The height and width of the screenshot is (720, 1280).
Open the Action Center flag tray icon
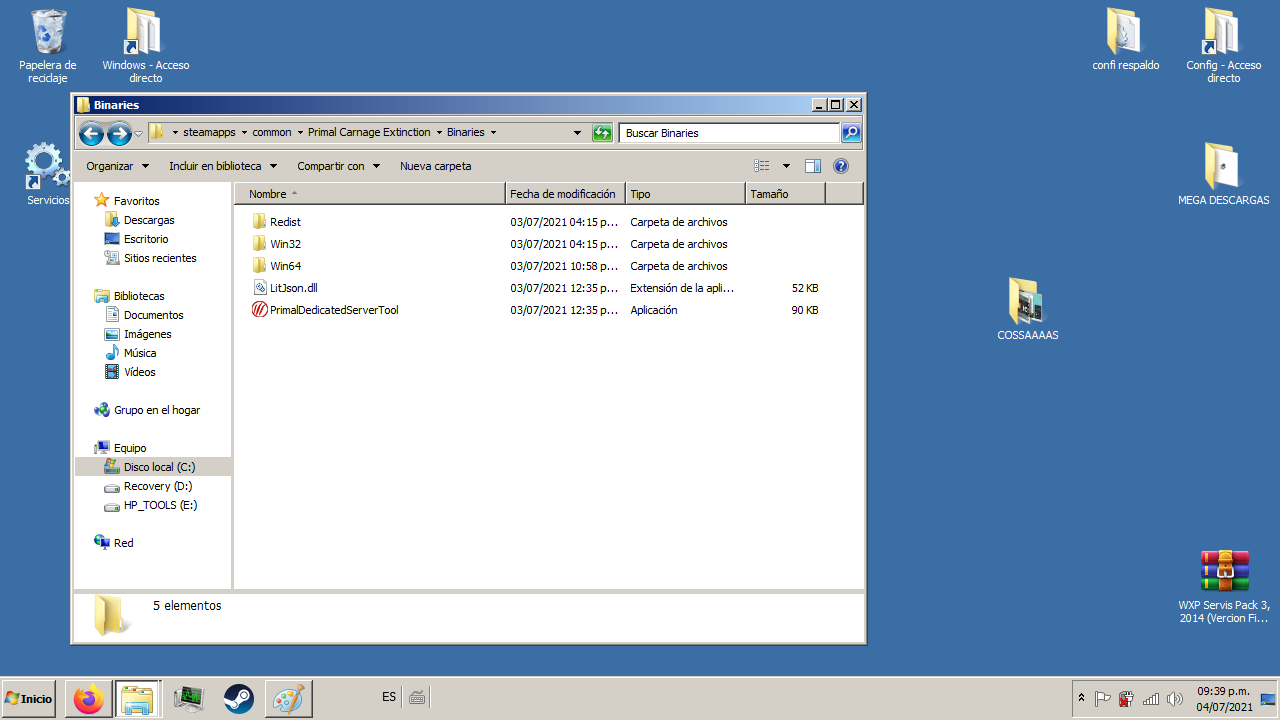(x=1103, y=699)
